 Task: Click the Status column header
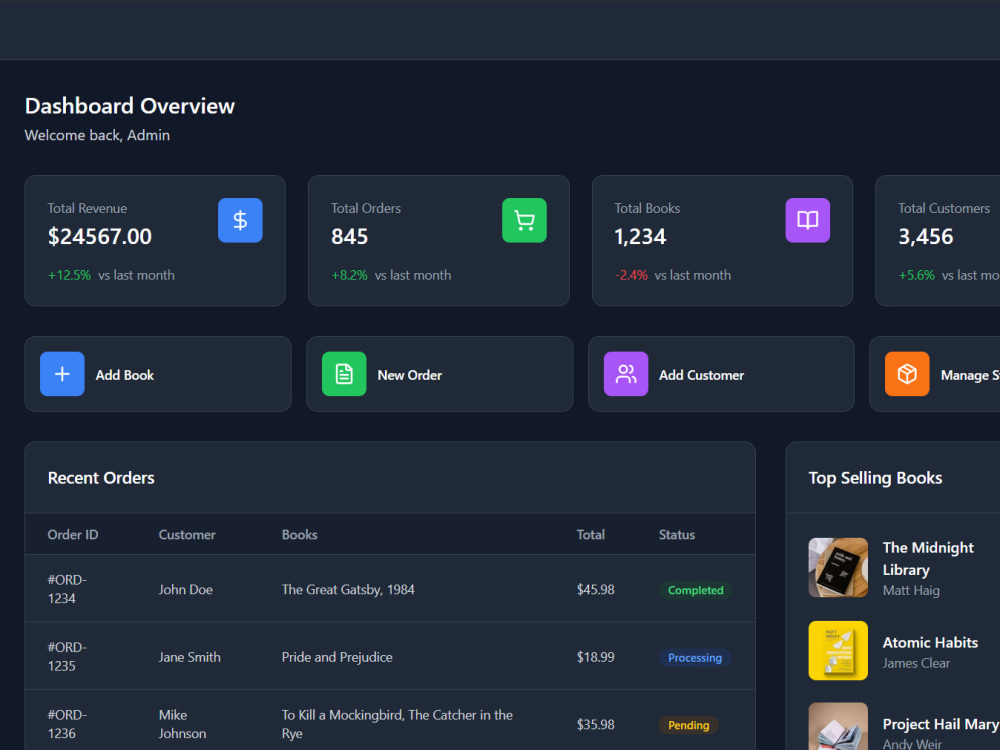click(x=677, y=534)
